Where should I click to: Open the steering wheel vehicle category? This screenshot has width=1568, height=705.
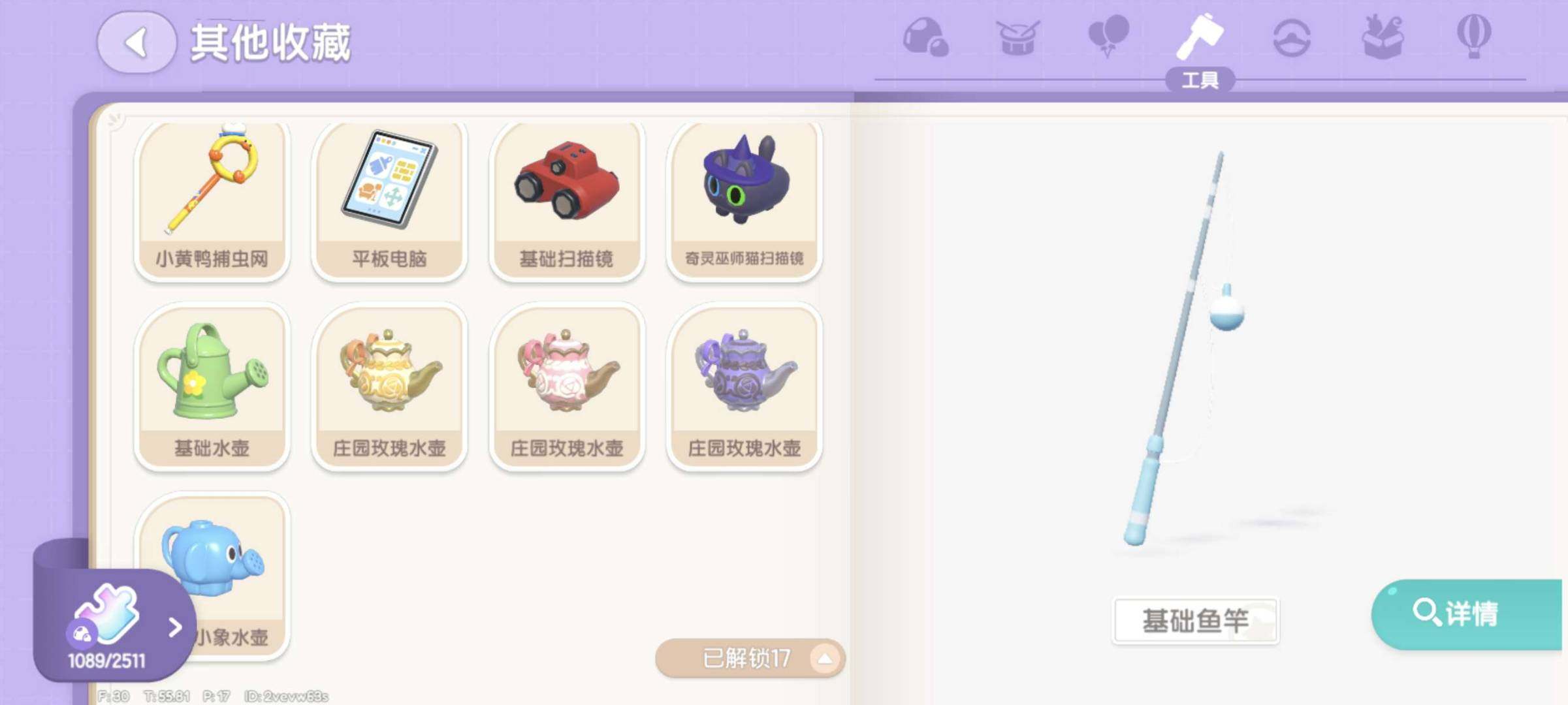pyautogui.click(x=1292, y=38)
